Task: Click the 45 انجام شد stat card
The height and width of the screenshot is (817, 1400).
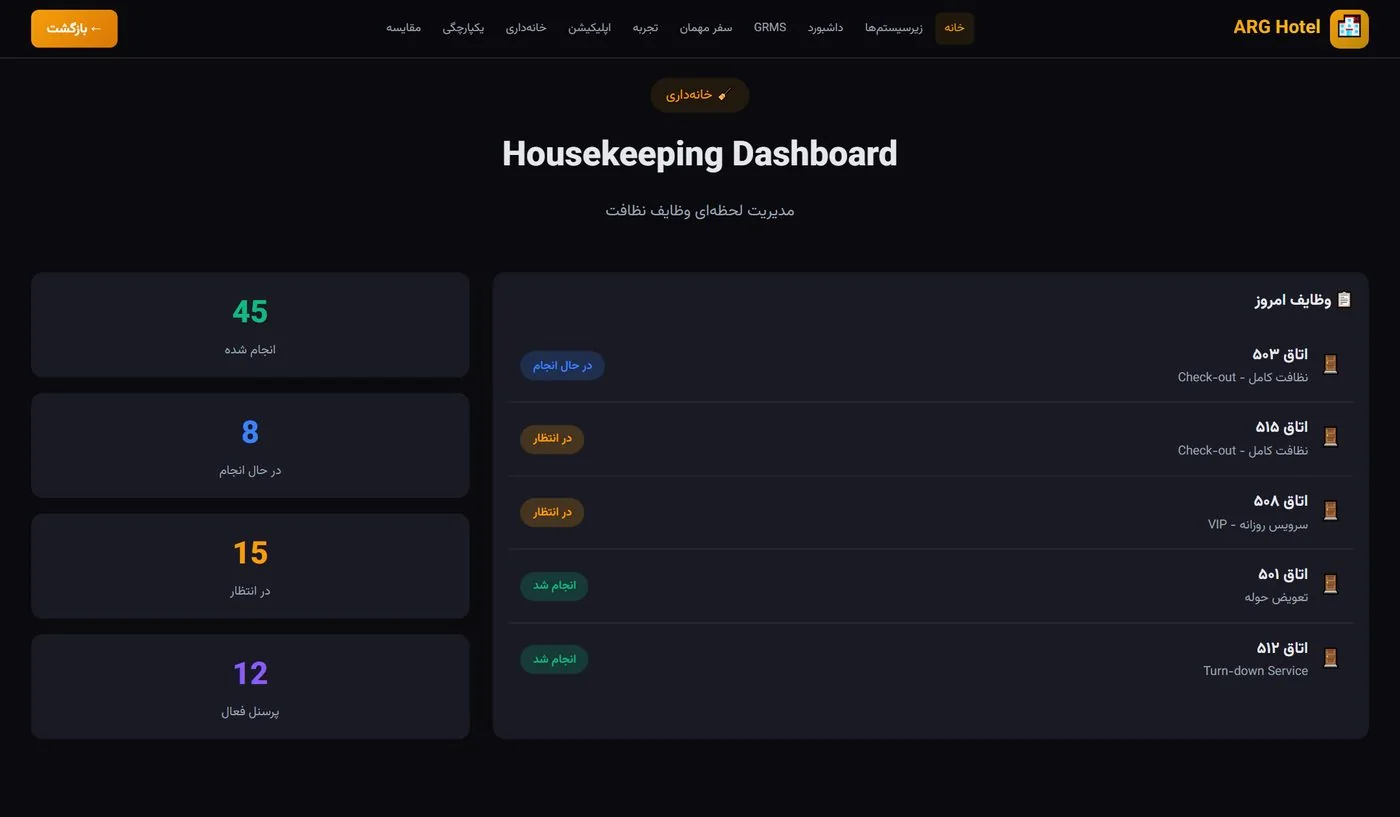Action: [250, 325]
